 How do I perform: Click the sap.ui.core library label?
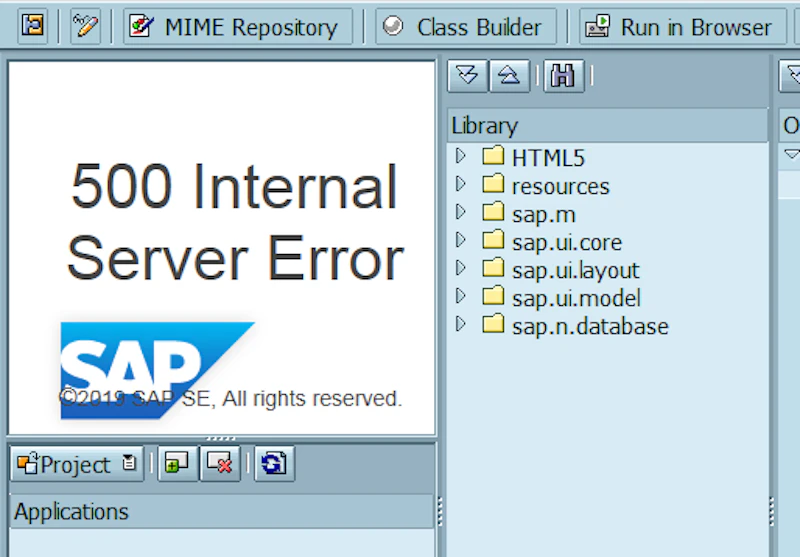click(x=567, y=243)
